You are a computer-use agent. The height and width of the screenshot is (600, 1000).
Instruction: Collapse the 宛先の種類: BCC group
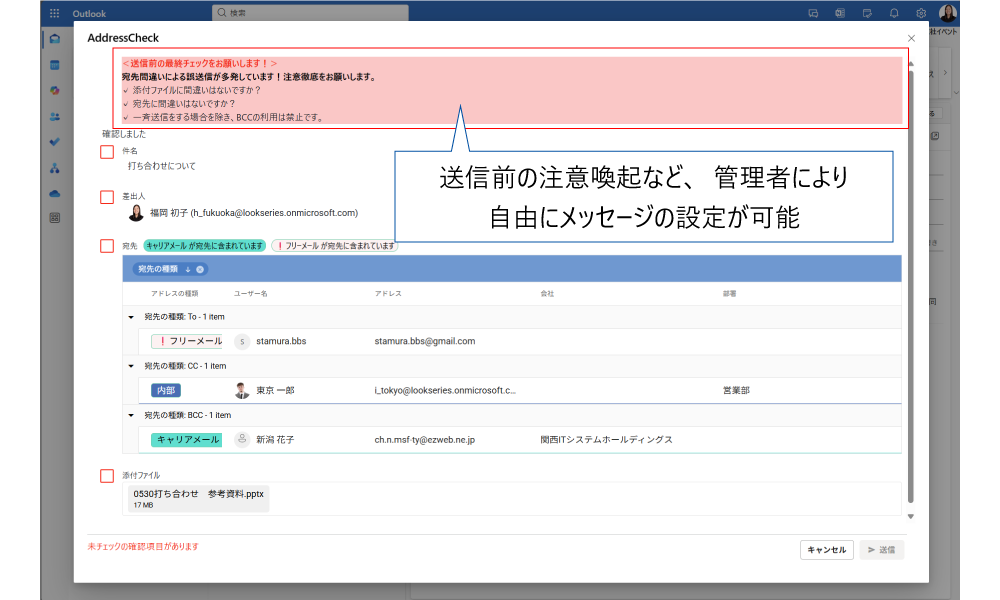[x=132, y=415]
